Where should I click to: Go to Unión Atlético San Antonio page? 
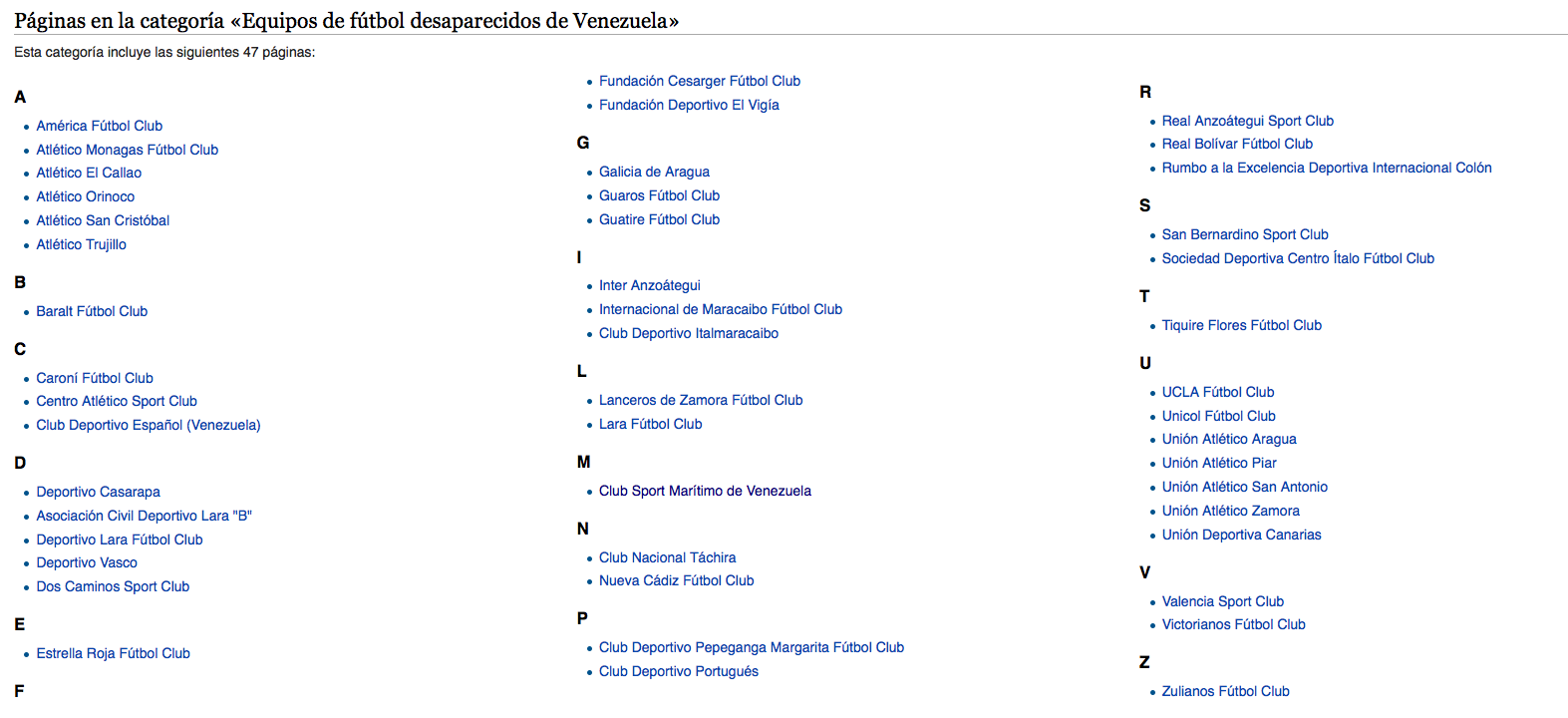[1245, 487]
